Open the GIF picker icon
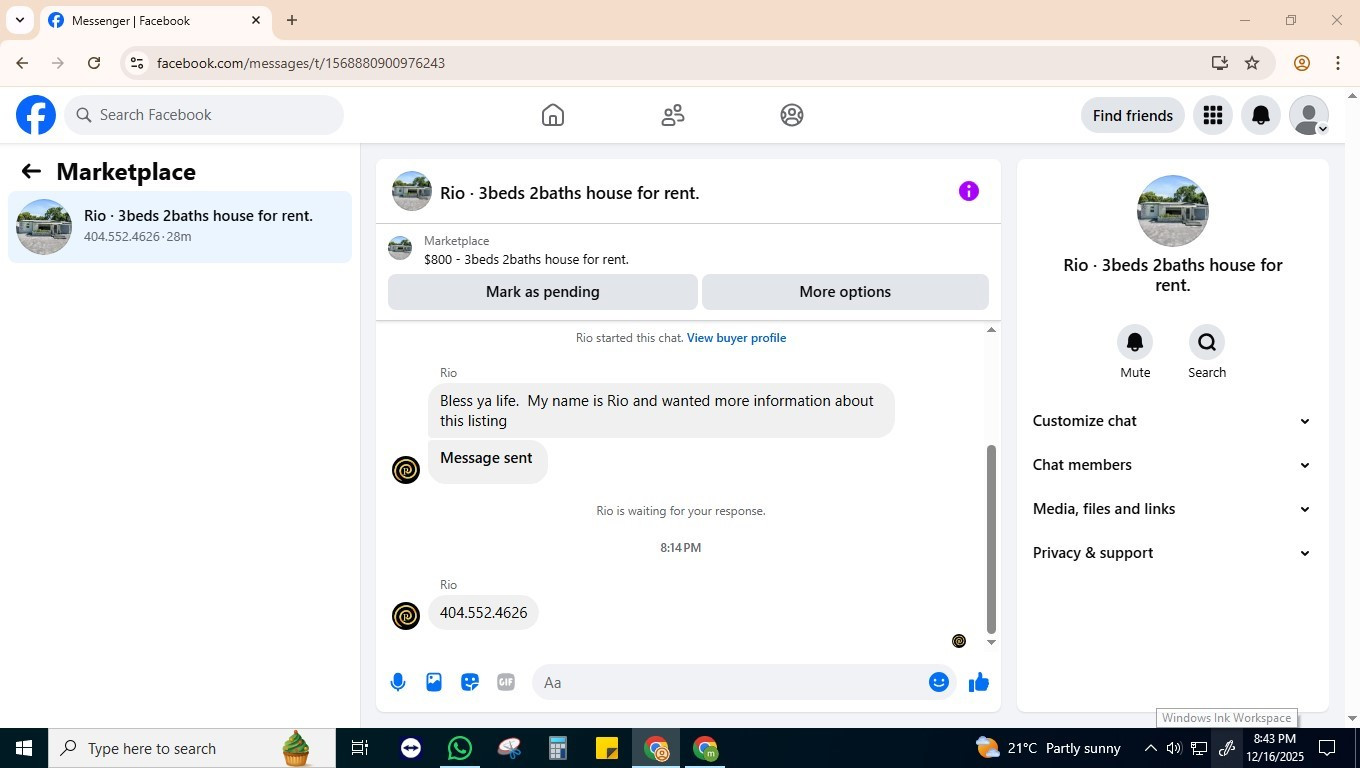1360x768 pixels. point(506,682)
